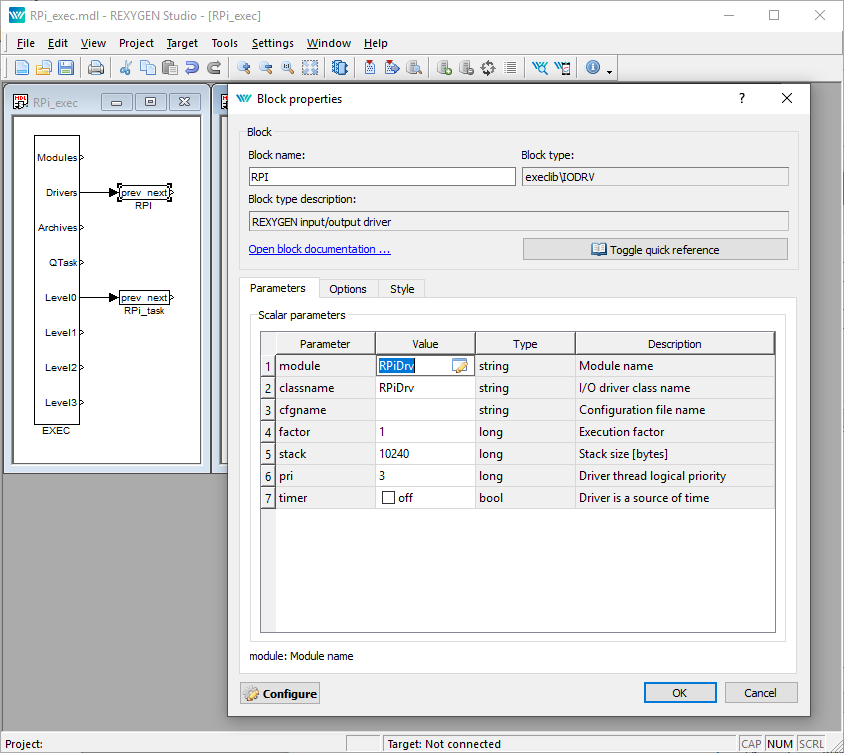The width and height of the screenshot is (844, 753).
Task: Compile and download toolbar icon
Action: coord(392,68)
